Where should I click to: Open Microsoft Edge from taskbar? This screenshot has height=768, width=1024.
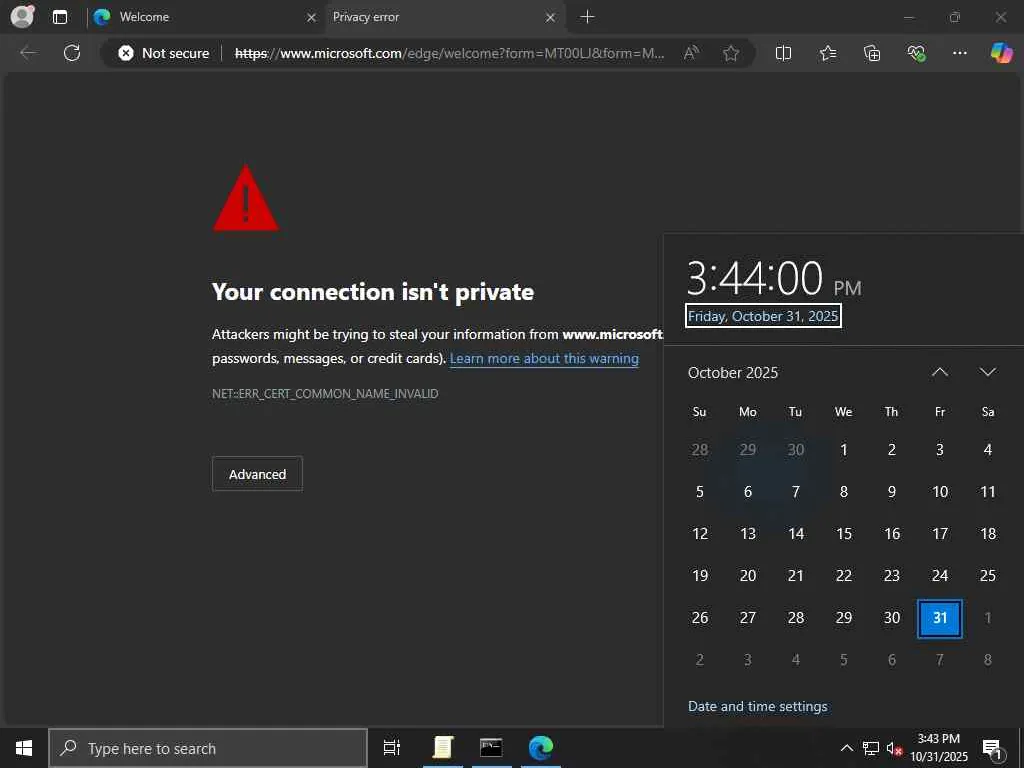click(541, 748)
